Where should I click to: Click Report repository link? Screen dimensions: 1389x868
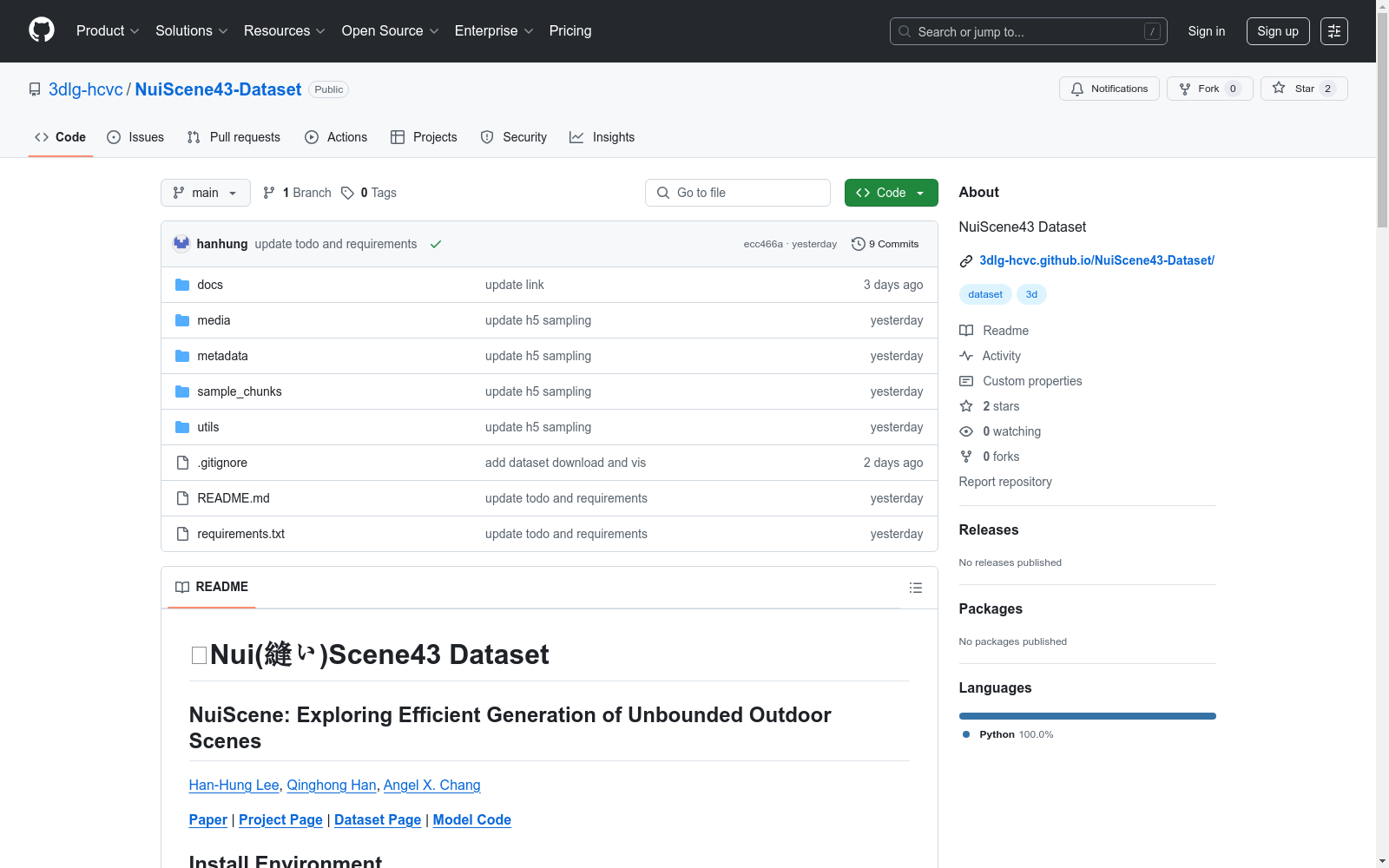[x=1005, y=482]
